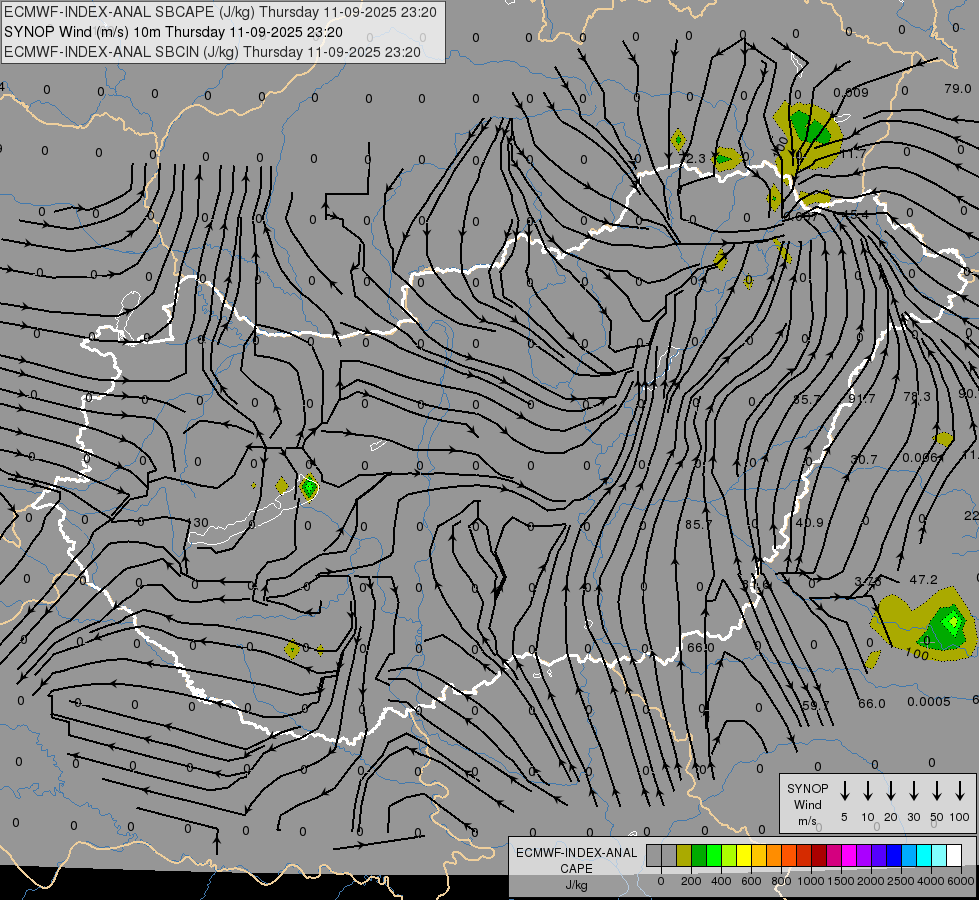979x900 pixels.
Task: Pick the pure royal blue CAPE legend swatch
Action: [893, 856]
